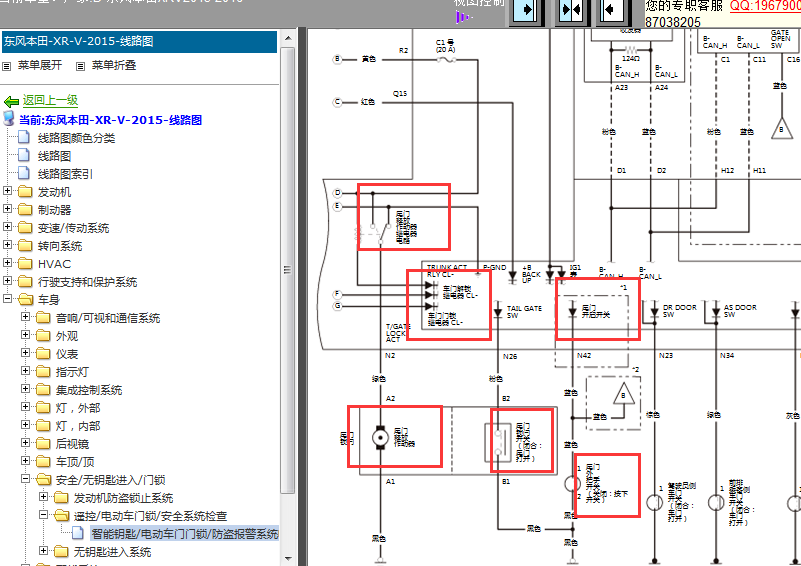Click the 后门开启开关 label in diagram
This screenshot has width=801, height=566.
(x=596, y=312)
